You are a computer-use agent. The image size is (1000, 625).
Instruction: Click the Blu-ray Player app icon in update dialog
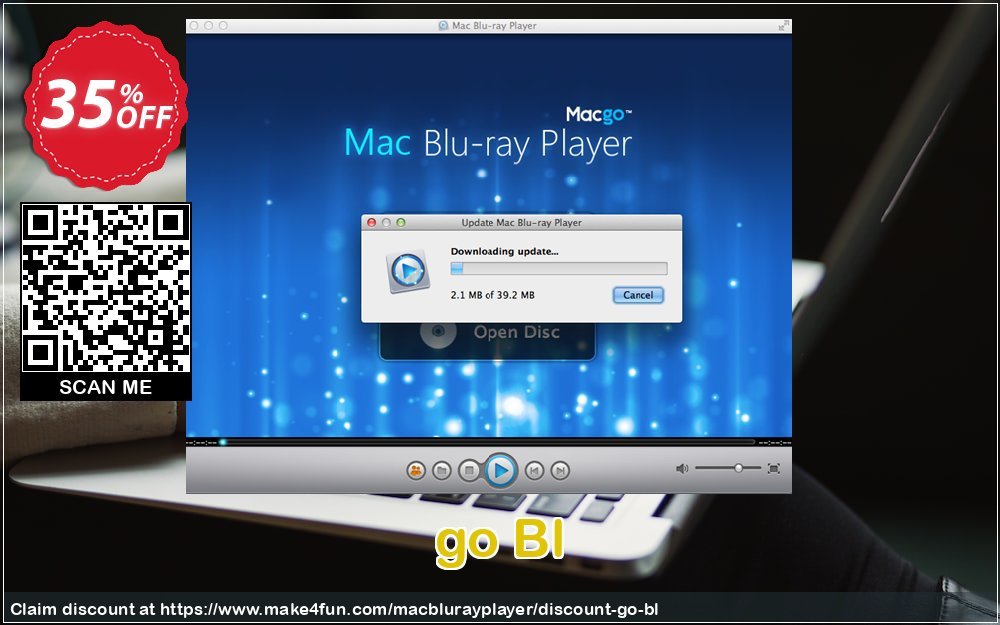(x=408, y=271)
